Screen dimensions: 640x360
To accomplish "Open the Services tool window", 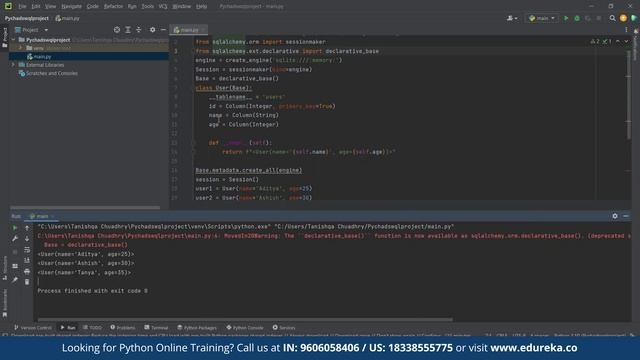I will [x=284, y=328].
